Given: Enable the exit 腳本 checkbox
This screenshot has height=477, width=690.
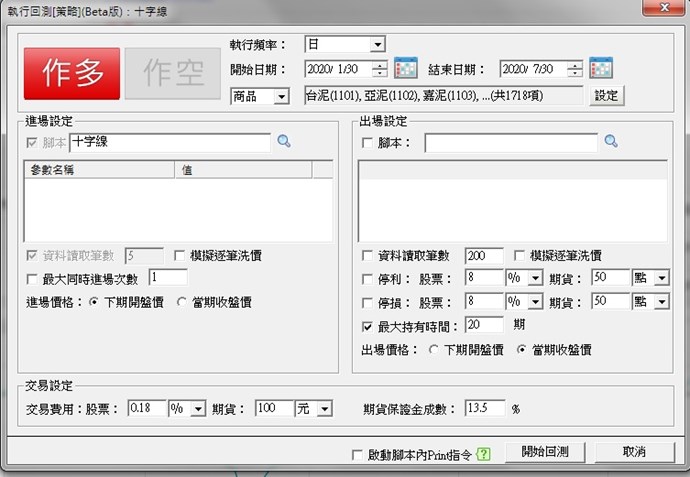Looking at the screenshot, I should 367,143.
